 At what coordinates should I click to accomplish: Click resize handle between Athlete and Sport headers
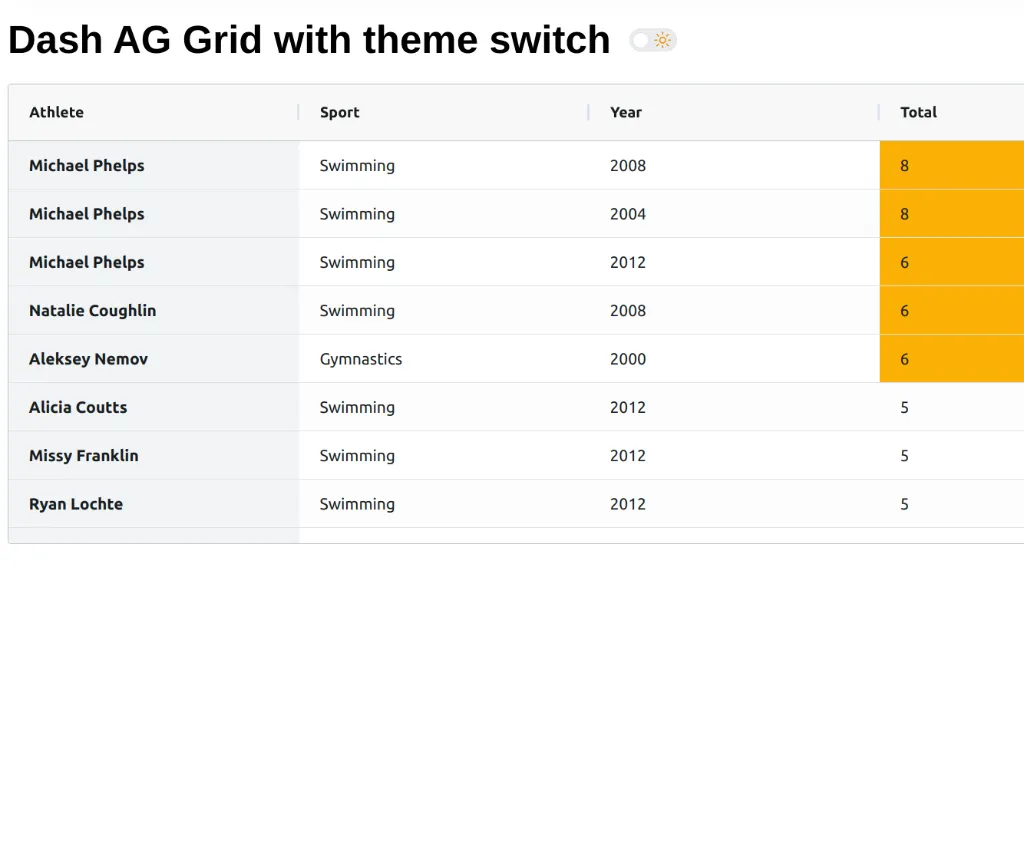click(299, 112)
